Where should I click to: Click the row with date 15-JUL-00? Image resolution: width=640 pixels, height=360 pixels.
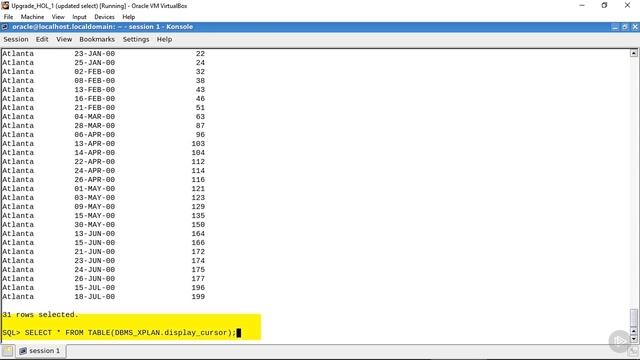coord(103,287)
